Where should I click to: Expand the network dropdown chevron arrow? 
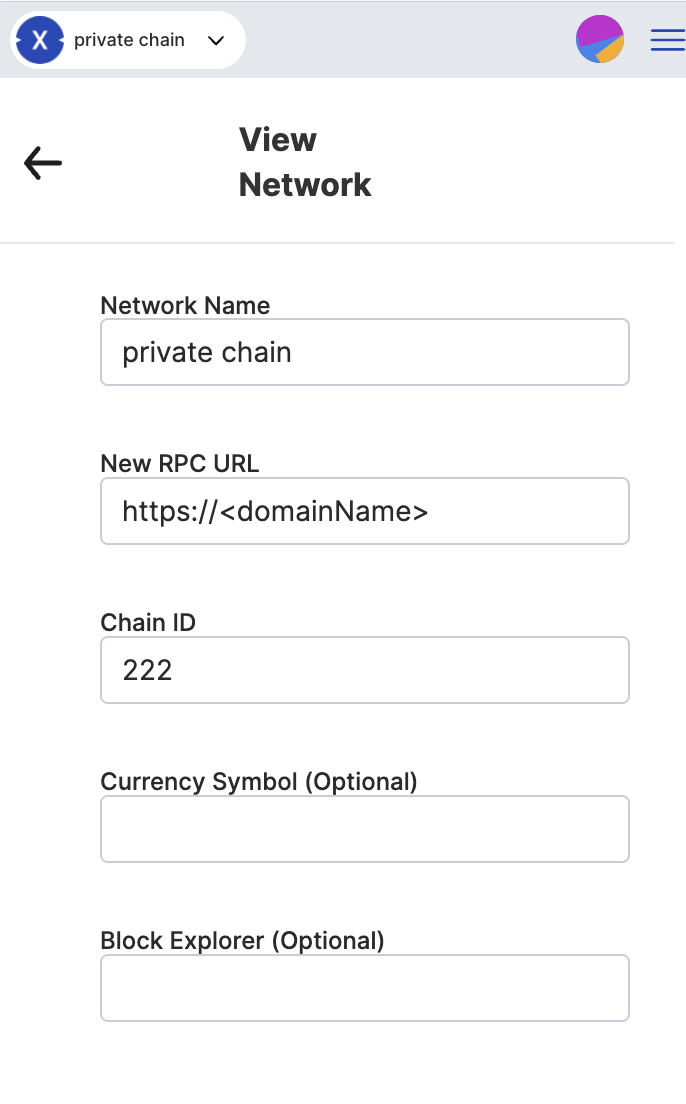tap(215, 41)
